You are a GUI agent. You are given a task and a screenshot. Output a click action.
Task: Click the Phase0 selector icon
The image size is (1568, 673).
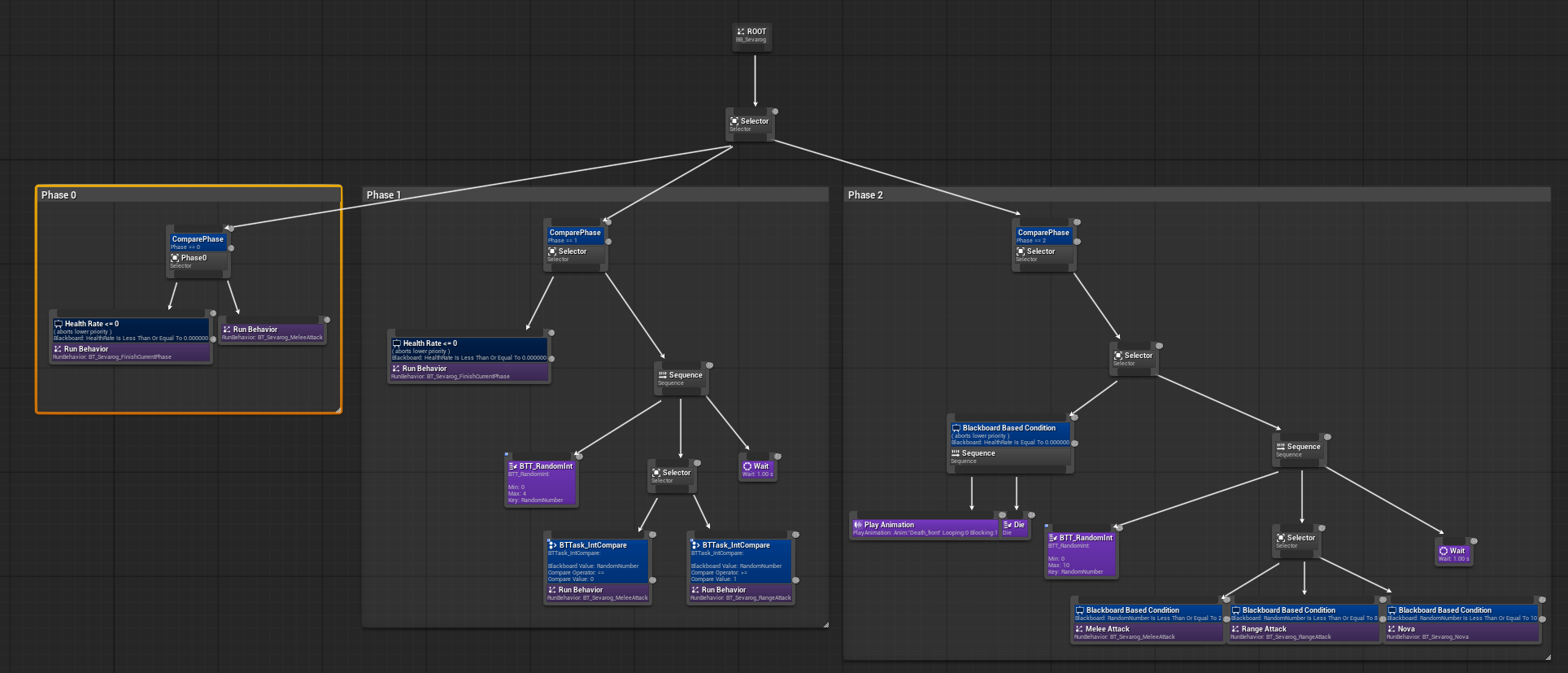(x=175, y=258)
